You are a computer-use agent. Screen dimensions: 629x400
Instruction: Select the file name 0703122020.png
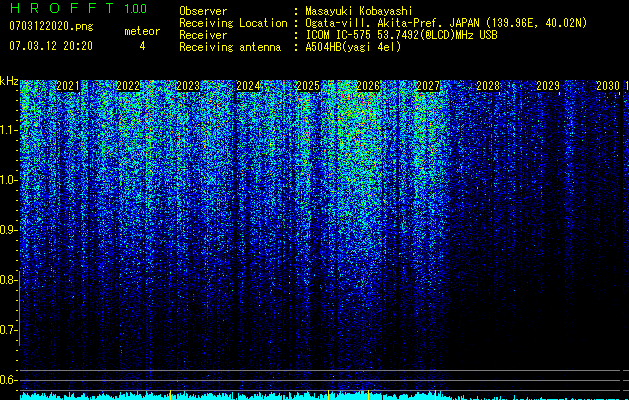click(x=51, y=26)
